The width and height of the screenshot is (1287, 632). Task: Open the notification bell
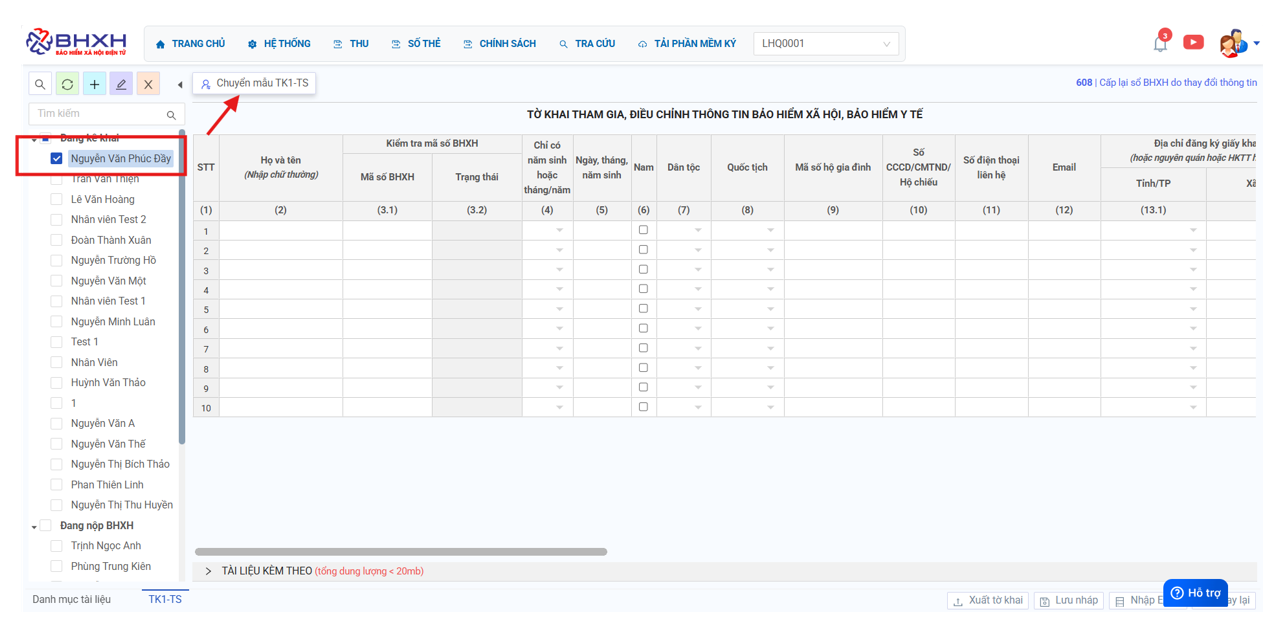[1160, 44]
